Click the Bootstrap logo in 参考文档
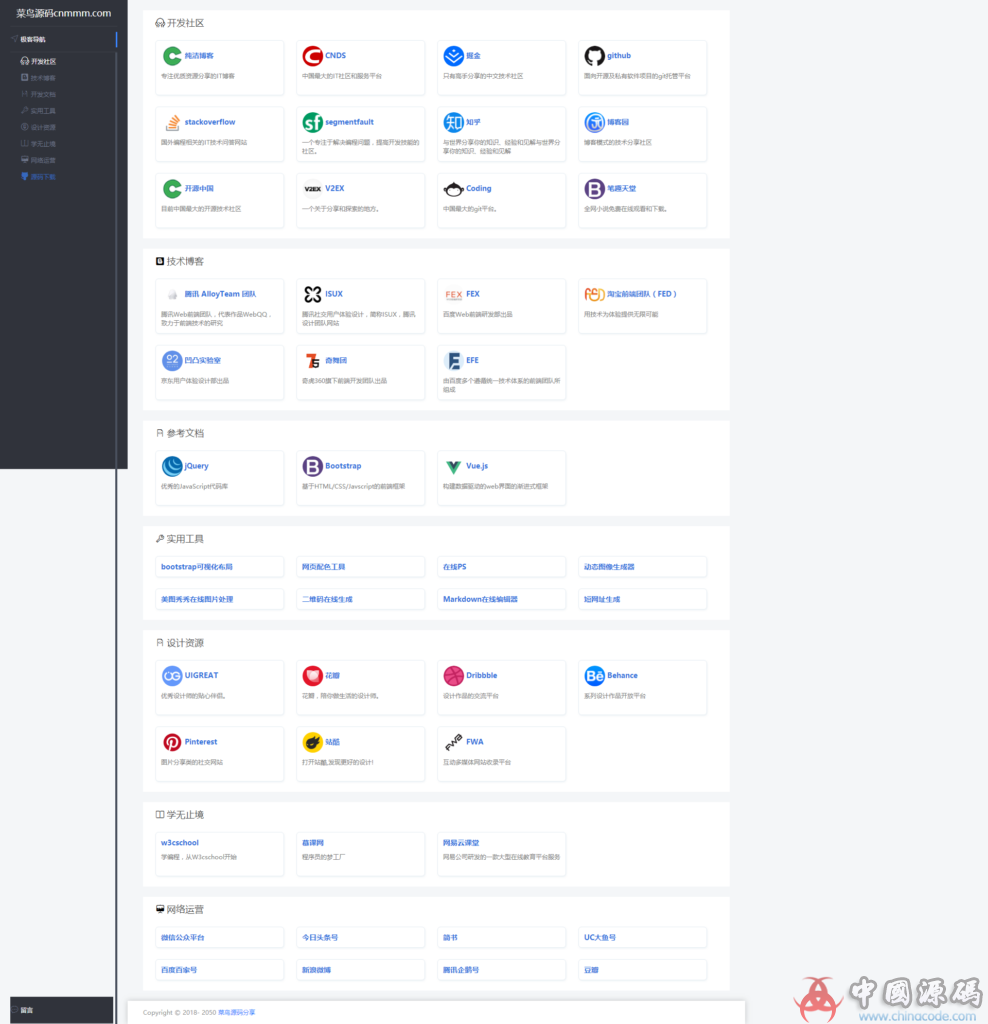Image resolution: width=988 pixels, height=1024 pixels. tap(312, 467)
